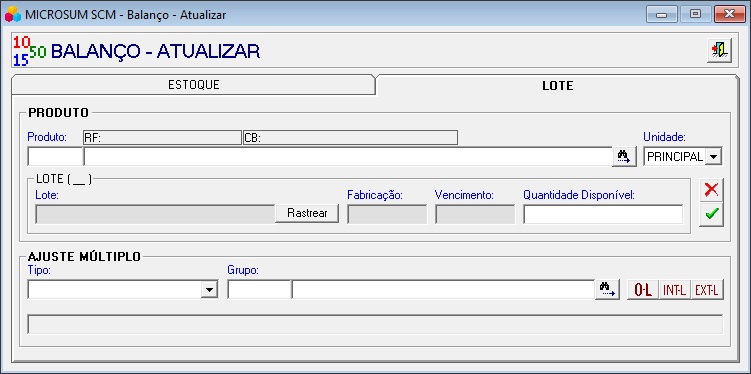Open Grupo search binoculars icon
Viewport: 751px width, 374px height.
coord(607,289)
